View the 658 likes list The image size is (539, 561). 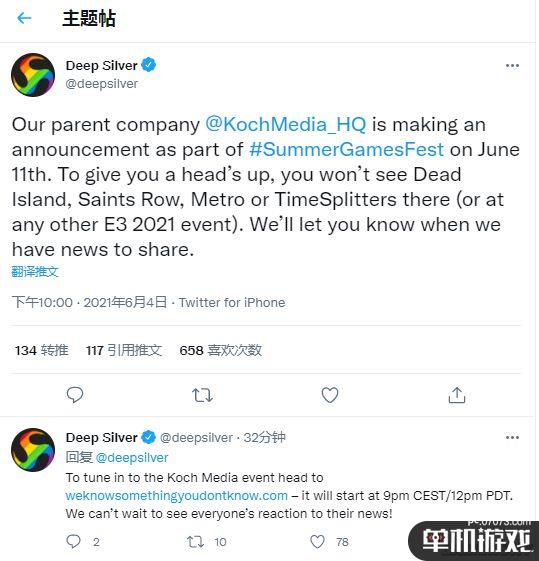point(221,350)
